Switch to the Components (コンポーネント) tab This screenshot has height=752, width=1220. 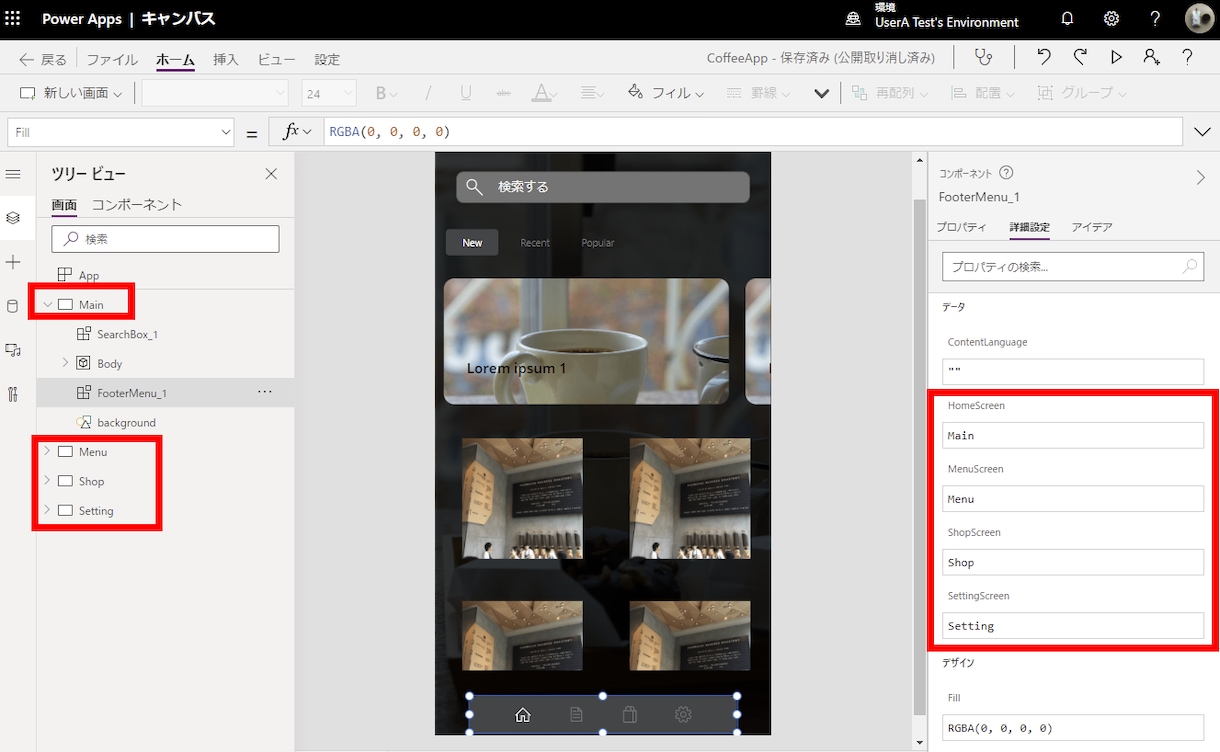tap(137, 205)
